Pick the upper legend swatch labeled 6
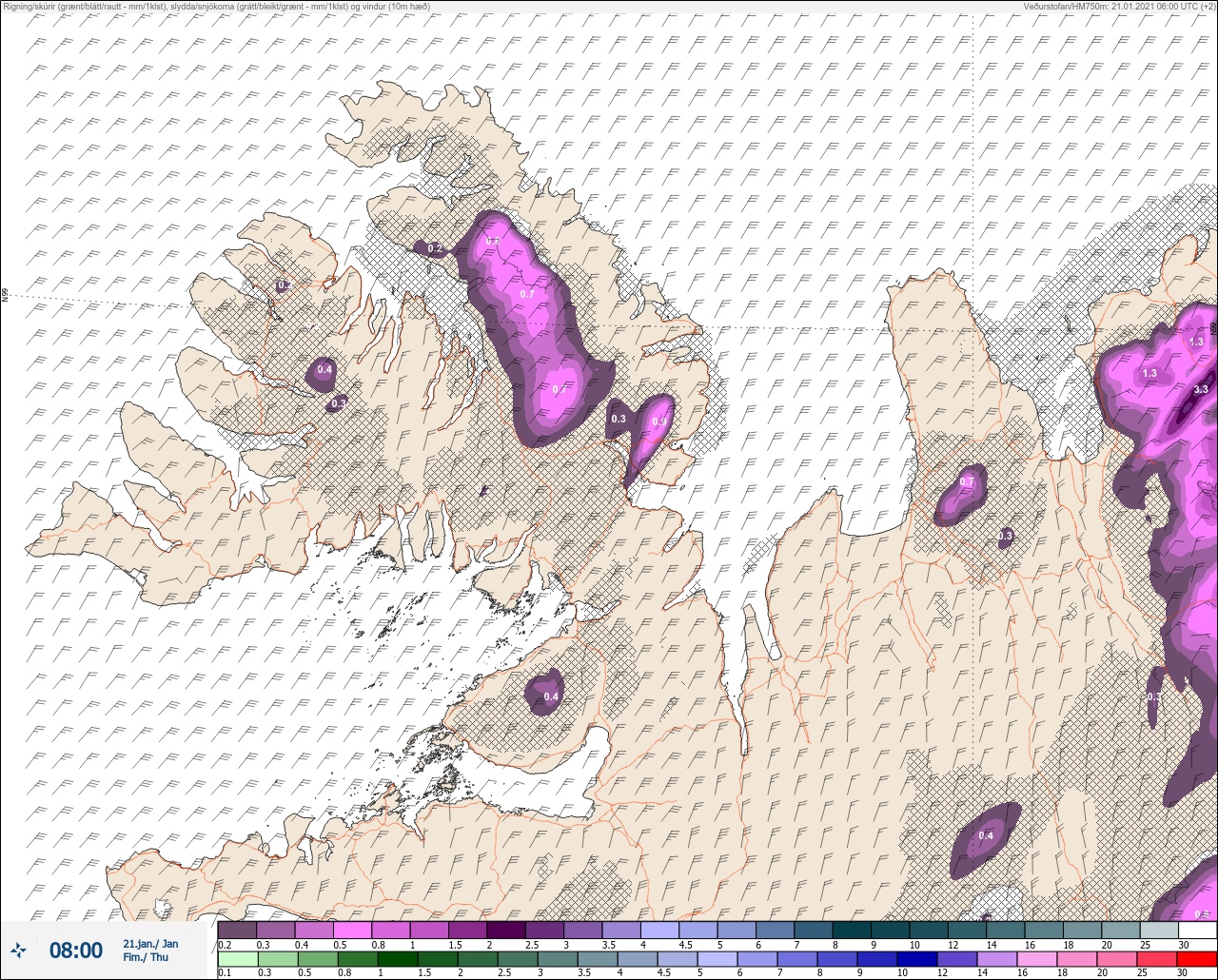Image resolution: width=1218 pixels, height=980 pixels. point(775,930)
